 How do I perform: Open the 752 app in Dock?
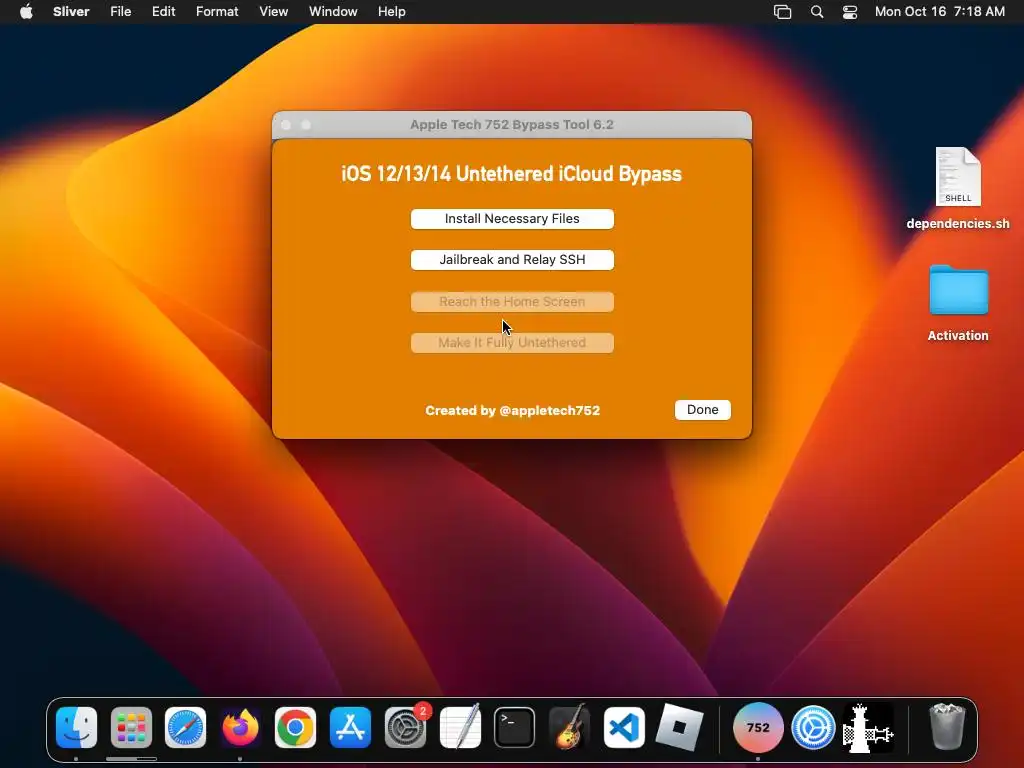[x=758, y=728]
